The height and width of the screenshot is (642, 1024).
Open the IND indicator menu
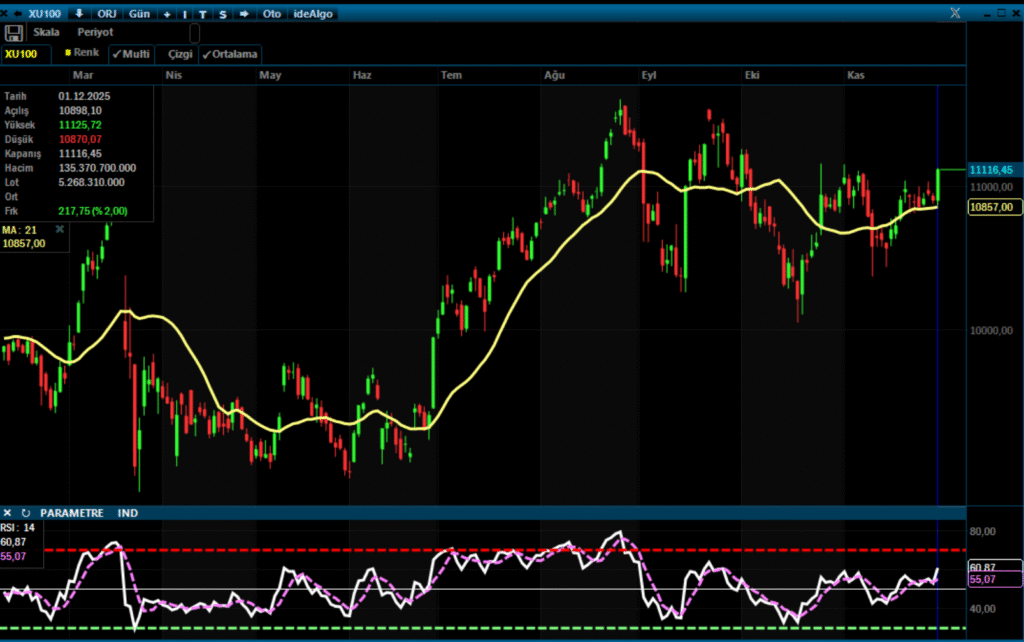127,513
